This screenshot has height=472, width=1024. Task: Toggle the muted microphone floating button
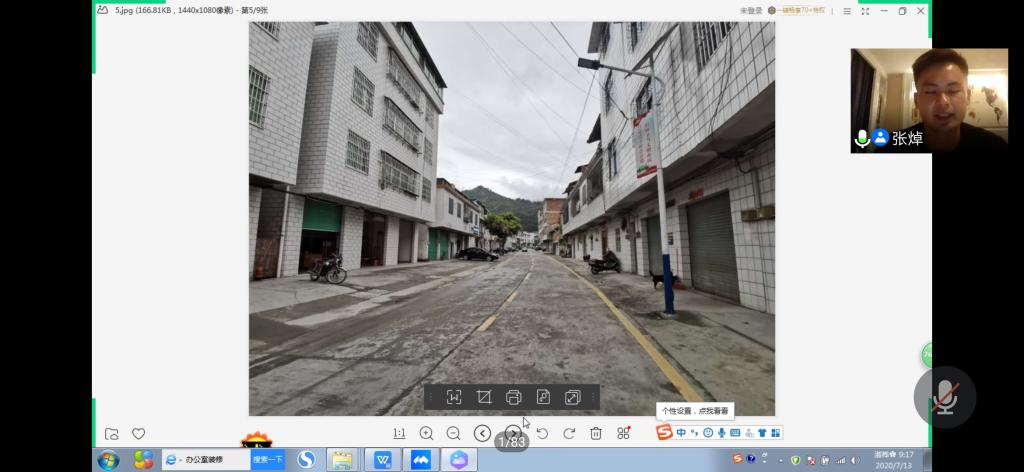pos(944,397)
